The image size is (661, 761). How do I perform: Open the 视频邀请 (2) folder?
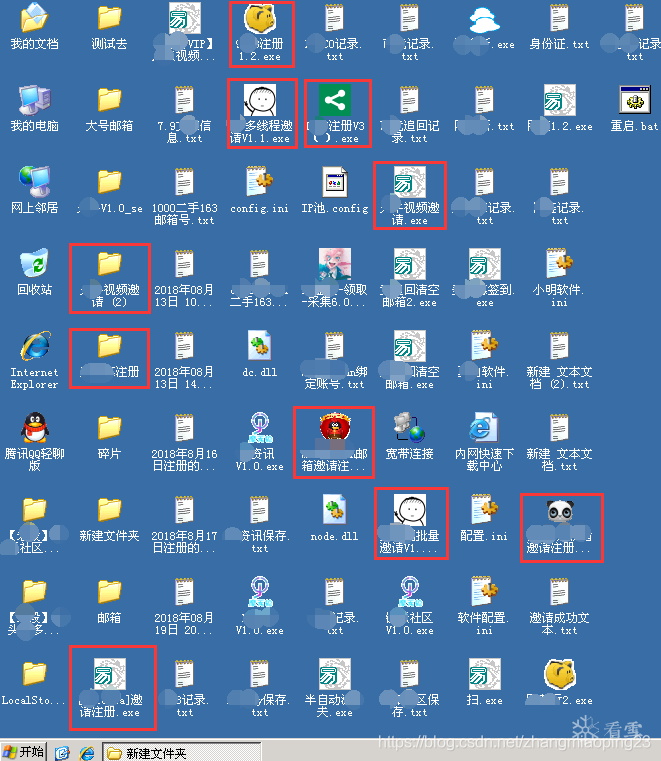[110, 279]
